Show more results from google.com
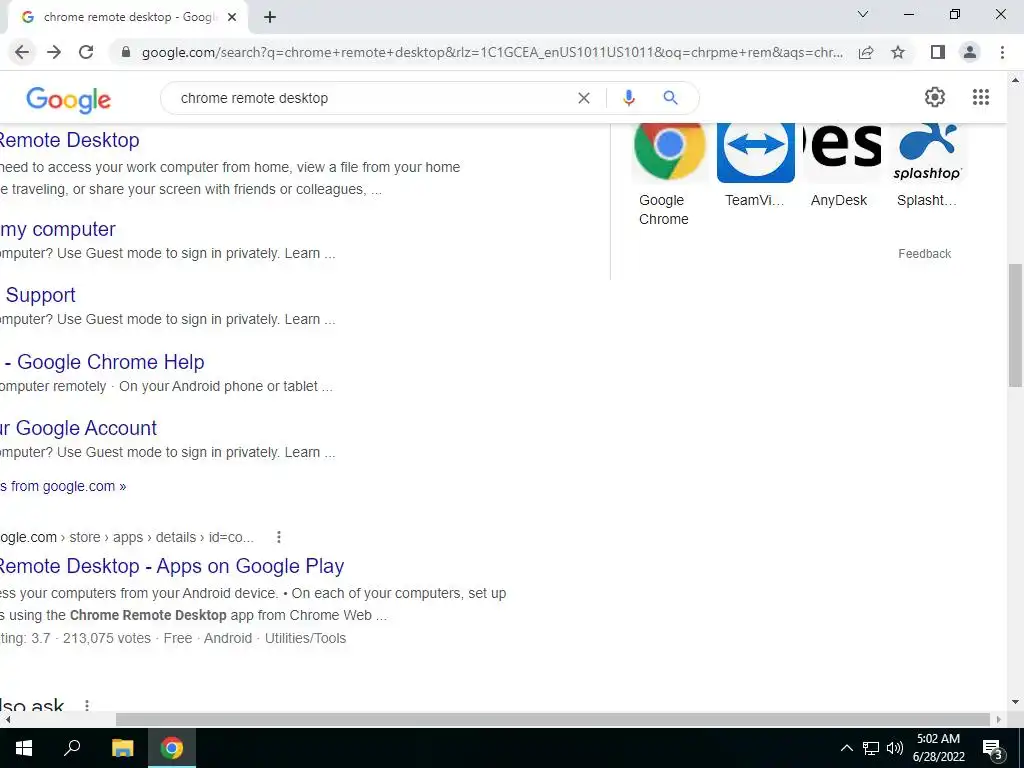1024x768 pixels. (x=63, y=486)
